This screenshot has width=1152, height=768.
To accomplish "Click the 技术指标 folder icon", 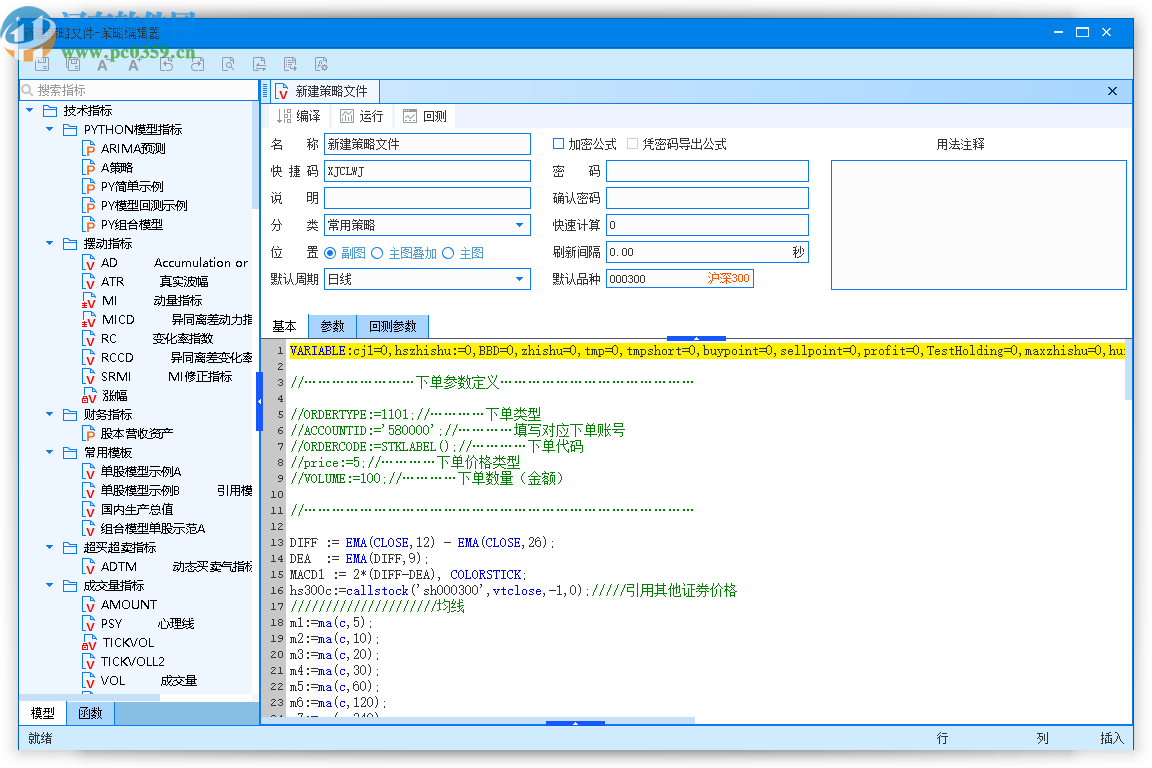I will pos(50,111).
